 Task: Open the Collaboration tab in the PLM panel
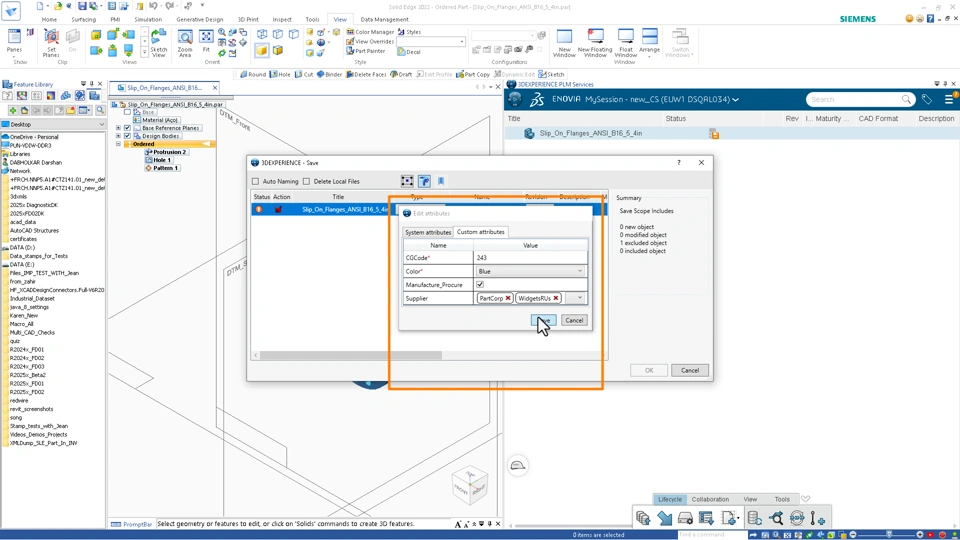(x=710, y=499)
